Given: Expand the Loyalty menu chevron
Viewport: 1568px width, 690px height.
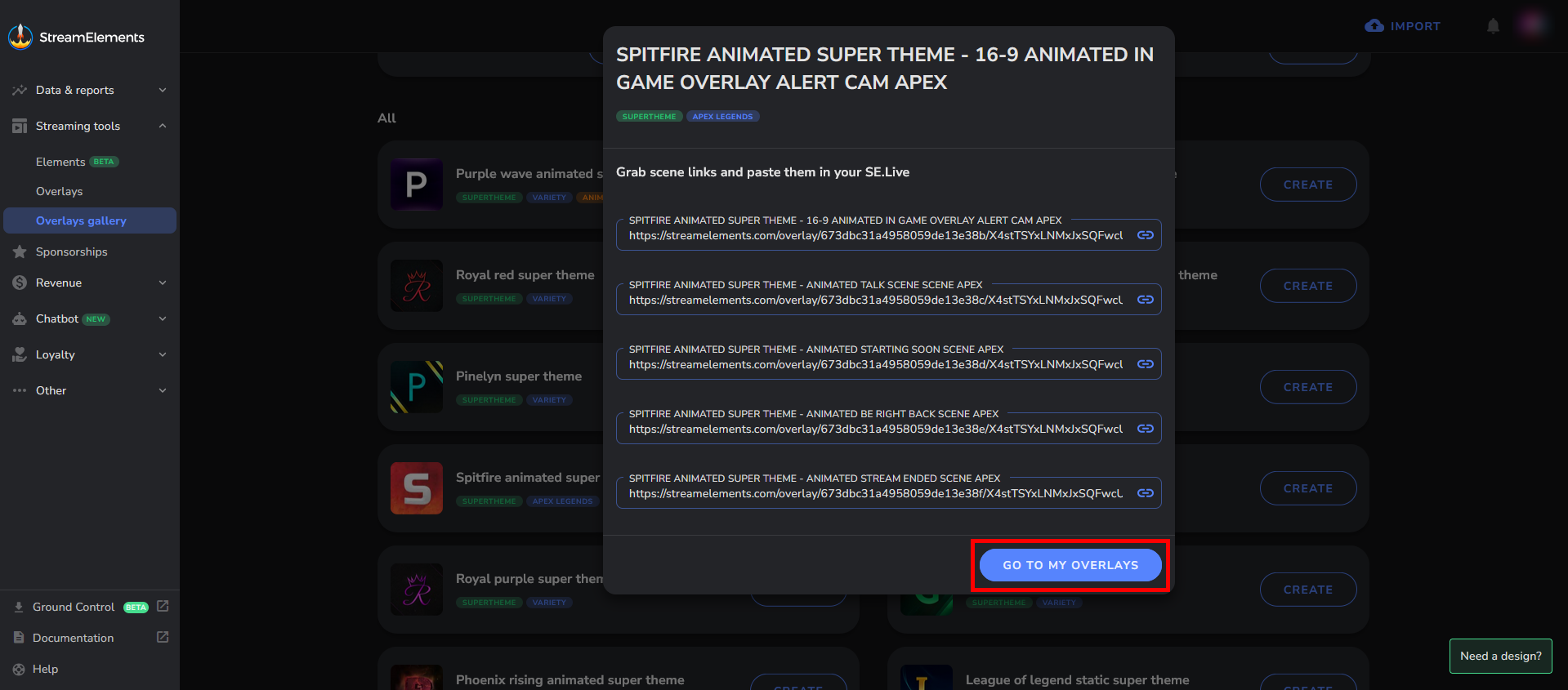Looking at the screenshot, I should tap(163, 354).
